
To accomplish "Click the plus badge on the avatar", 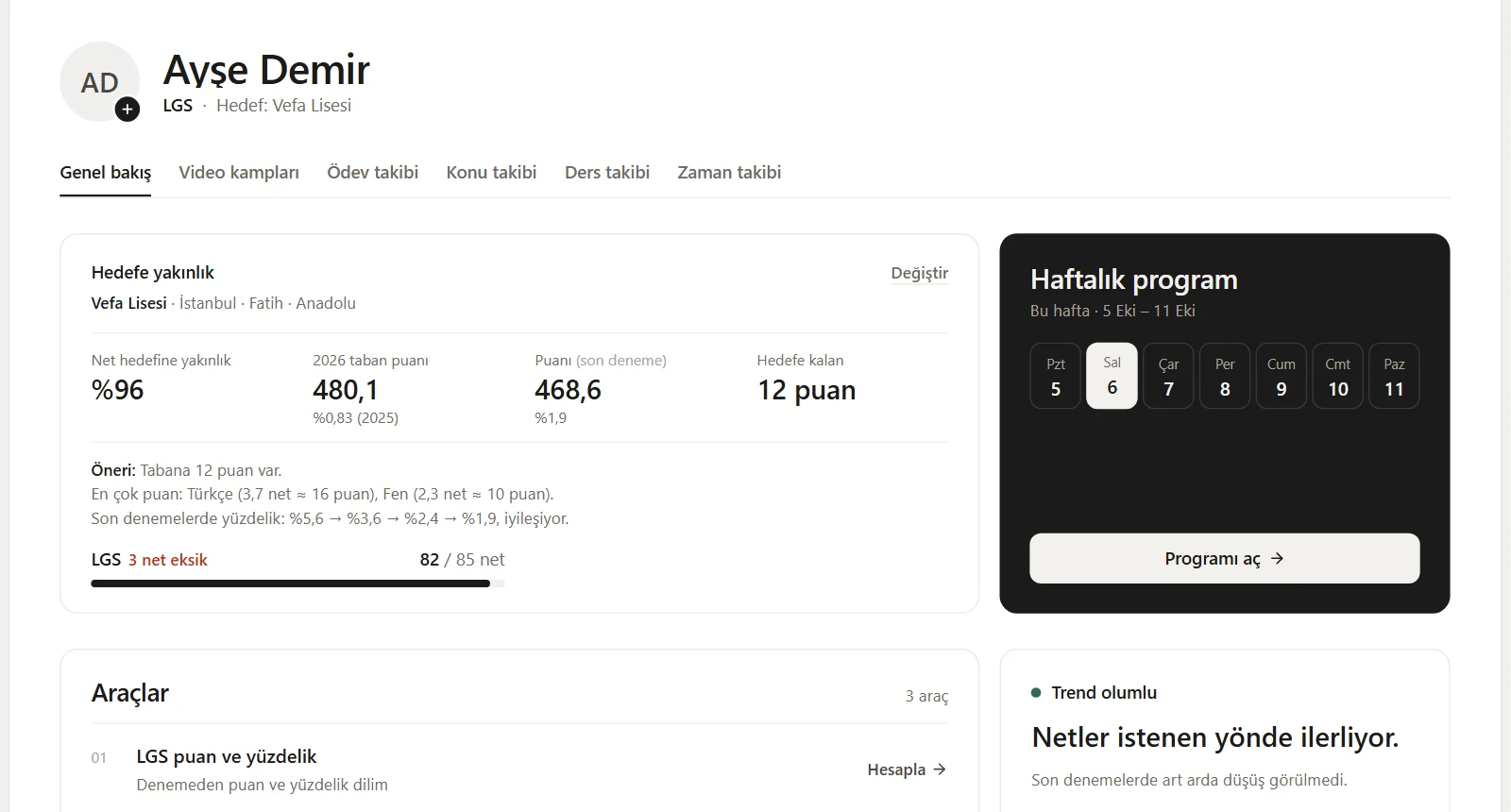I will click(x=127, y=110).
